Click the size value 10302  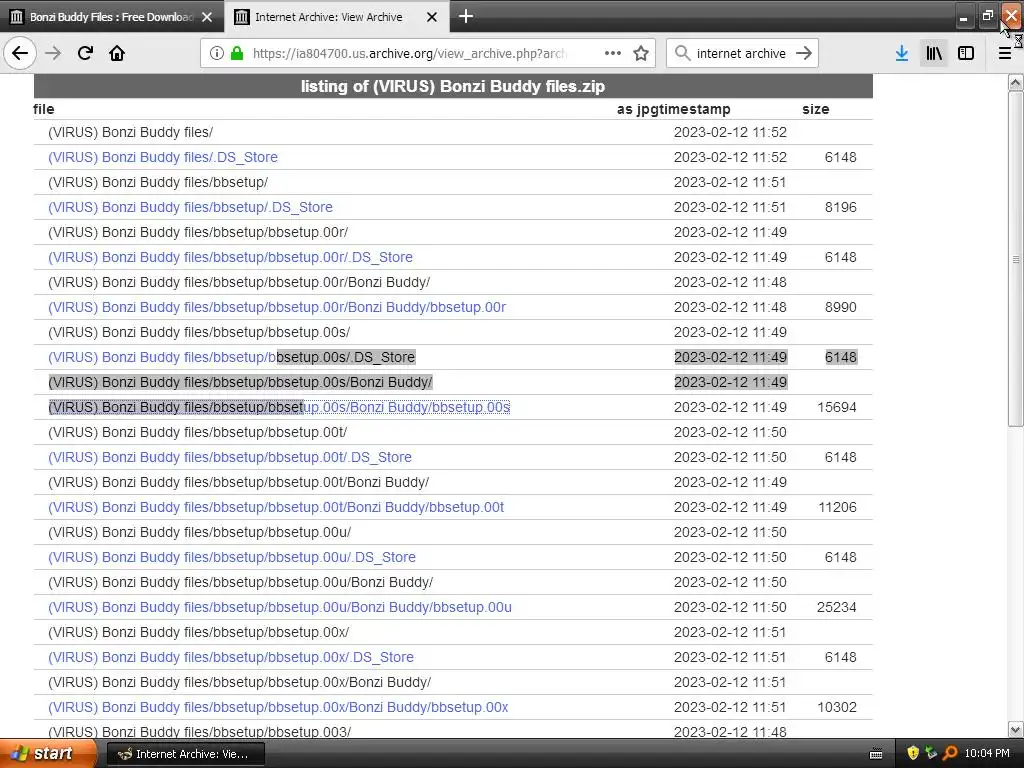point(837,707)
